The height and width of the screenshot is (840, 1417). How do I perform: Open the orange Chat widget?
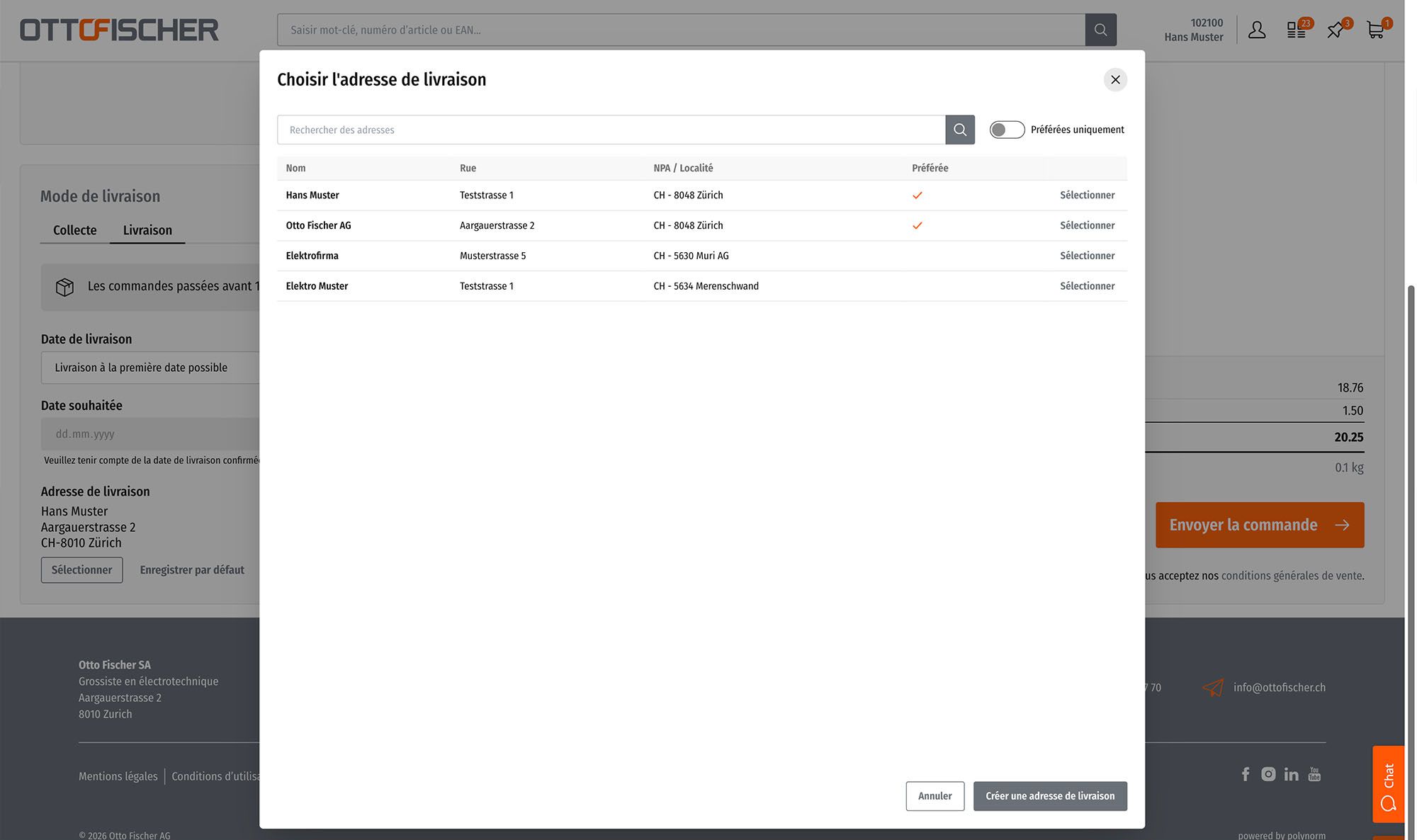[x=1388, y=784]
